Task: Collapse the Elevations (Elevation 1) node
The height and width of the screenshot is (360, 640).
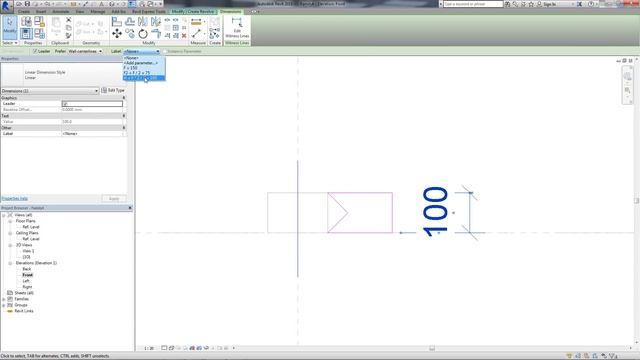Action: coord(10,263)
